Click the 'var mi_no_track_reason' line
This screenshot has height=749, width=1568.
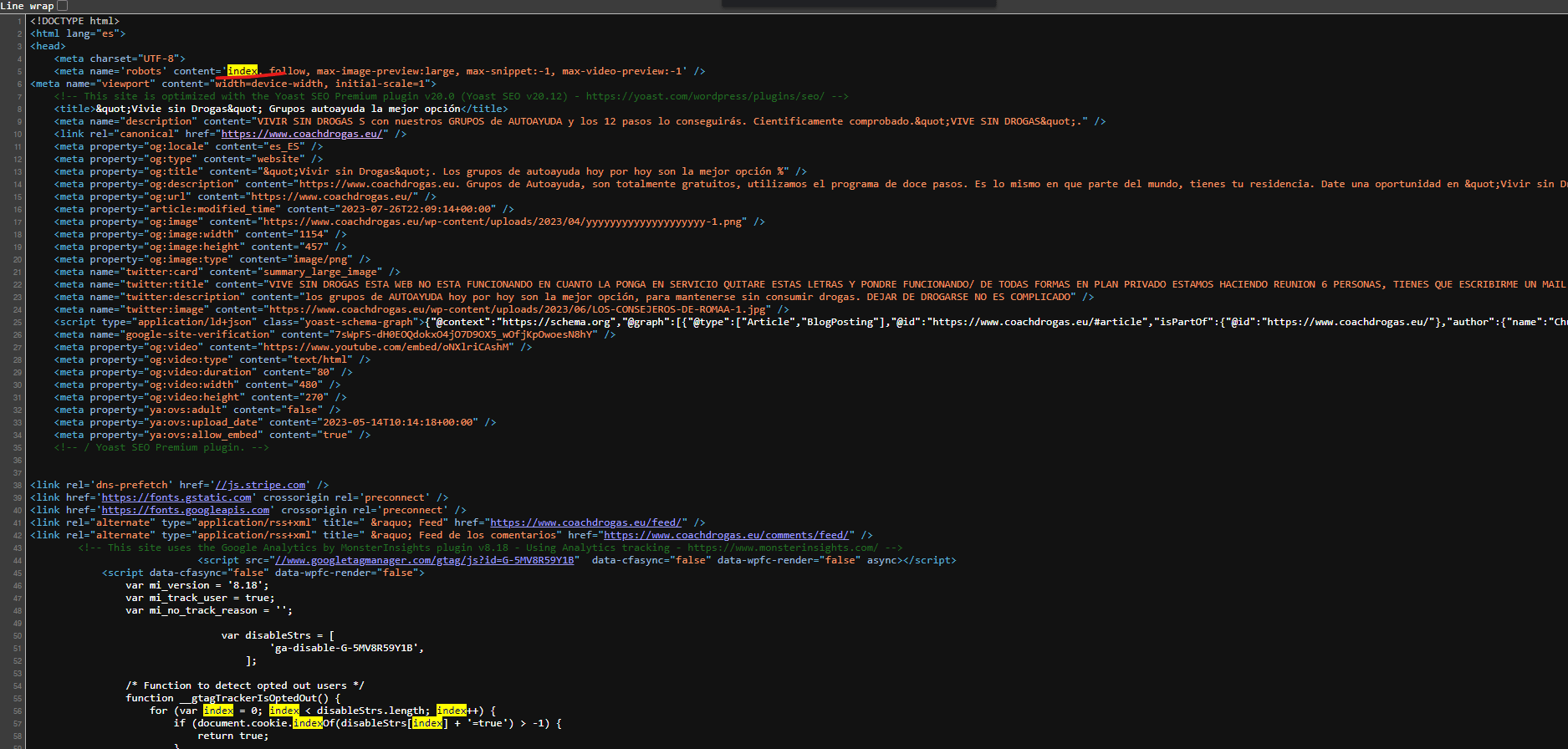(209, 610)
